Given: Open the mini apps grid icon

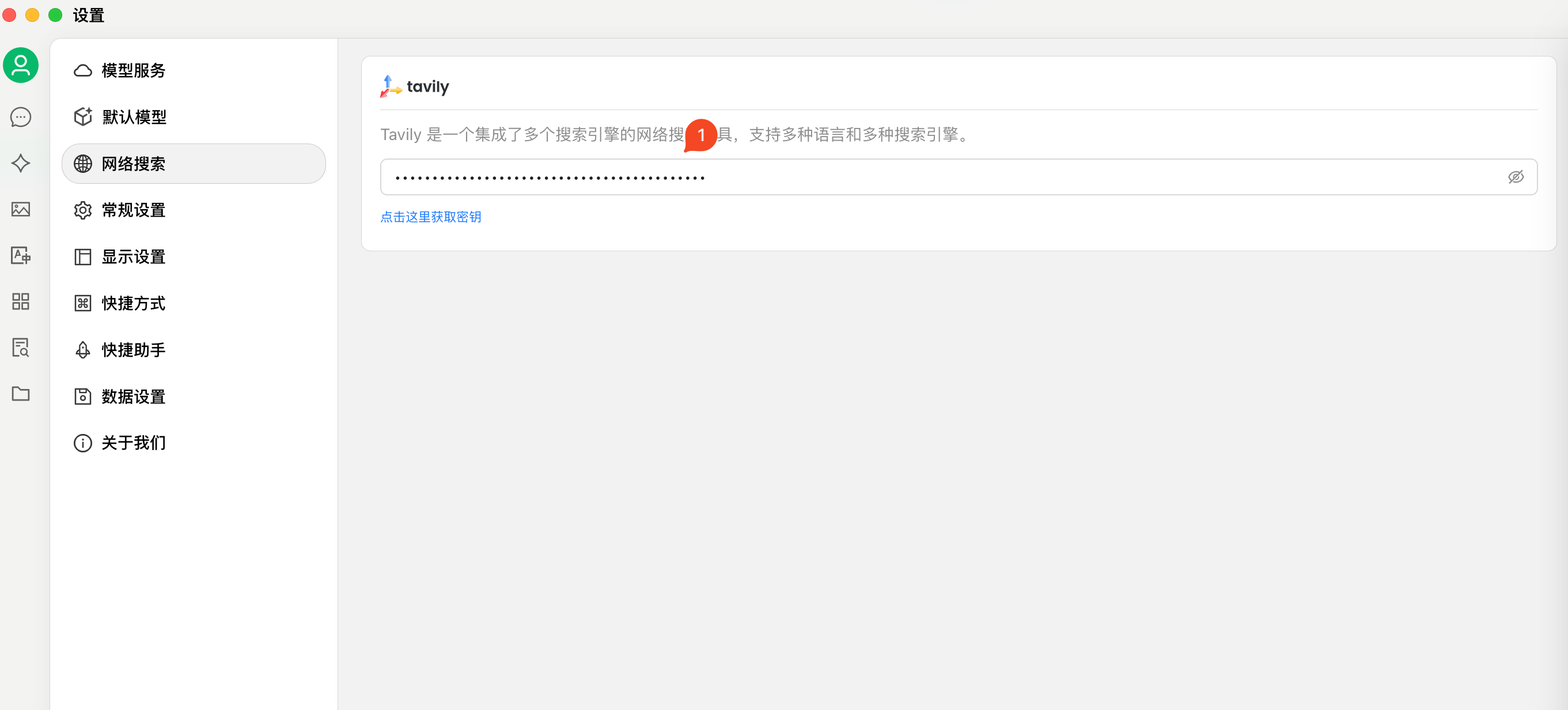Looking at the screenshot, I should [21, 301].
